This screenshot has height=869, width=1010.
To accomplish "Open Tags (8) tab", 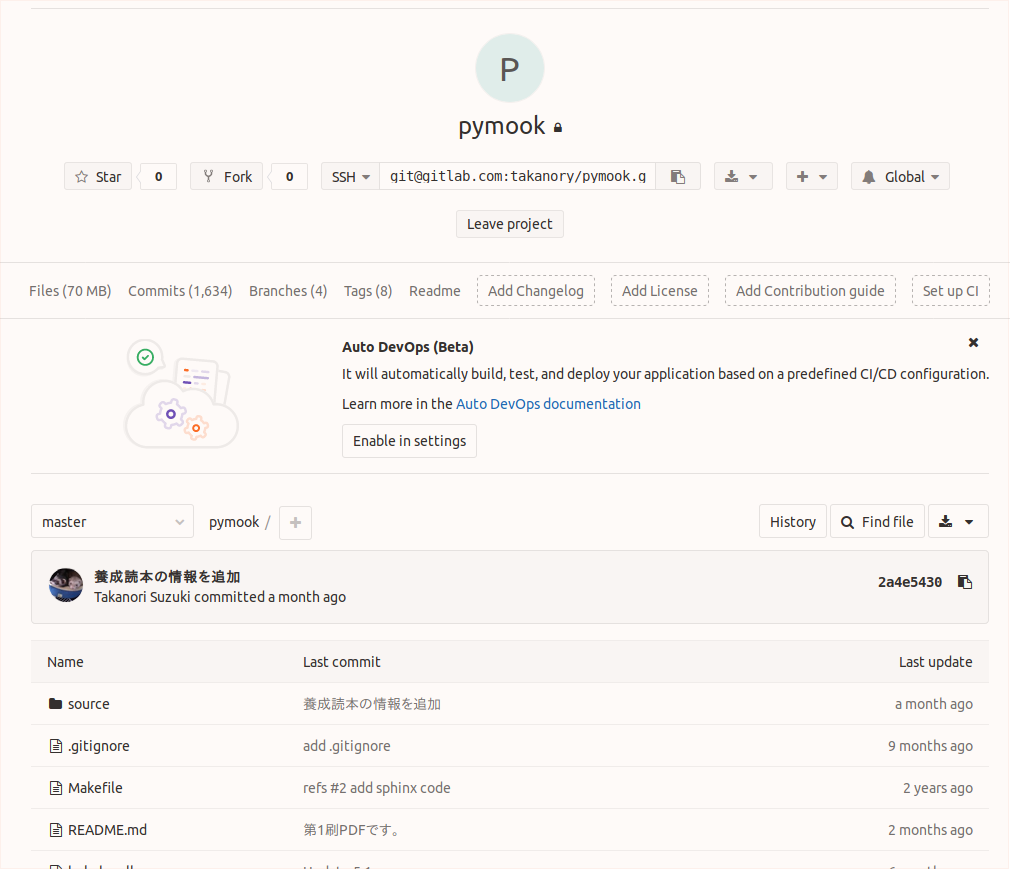I will coord(368,291).
